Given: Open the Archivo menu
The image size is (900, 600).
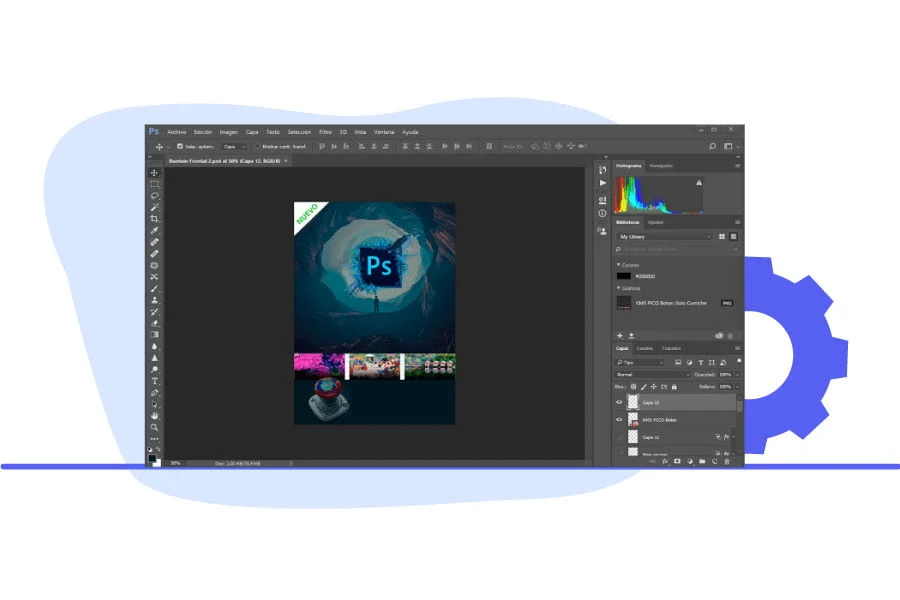Looking at the screenshot, I should point(177,132).
